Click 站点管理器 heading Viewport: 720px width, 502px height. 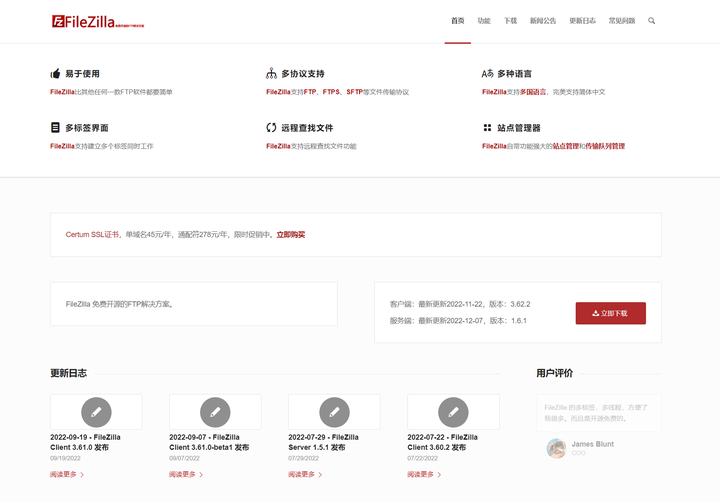tap(519, 128)
